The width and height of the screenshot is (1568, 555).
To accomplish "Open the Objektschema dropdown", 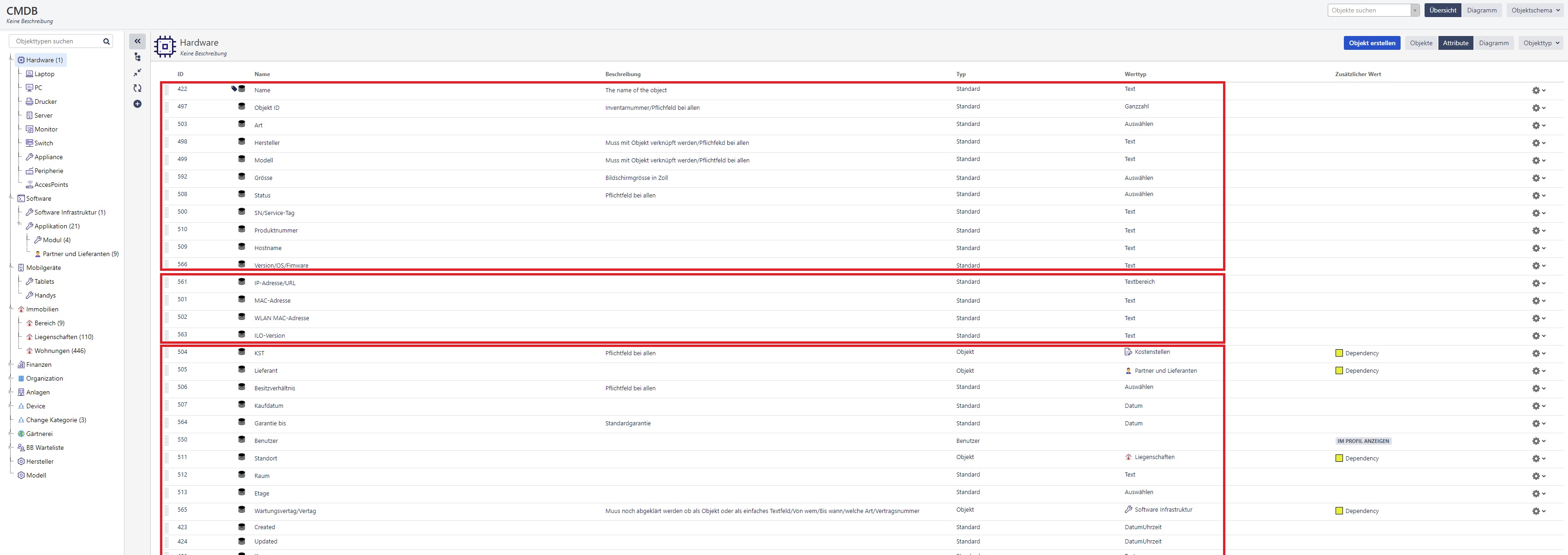I will (x=1534, y=10).
